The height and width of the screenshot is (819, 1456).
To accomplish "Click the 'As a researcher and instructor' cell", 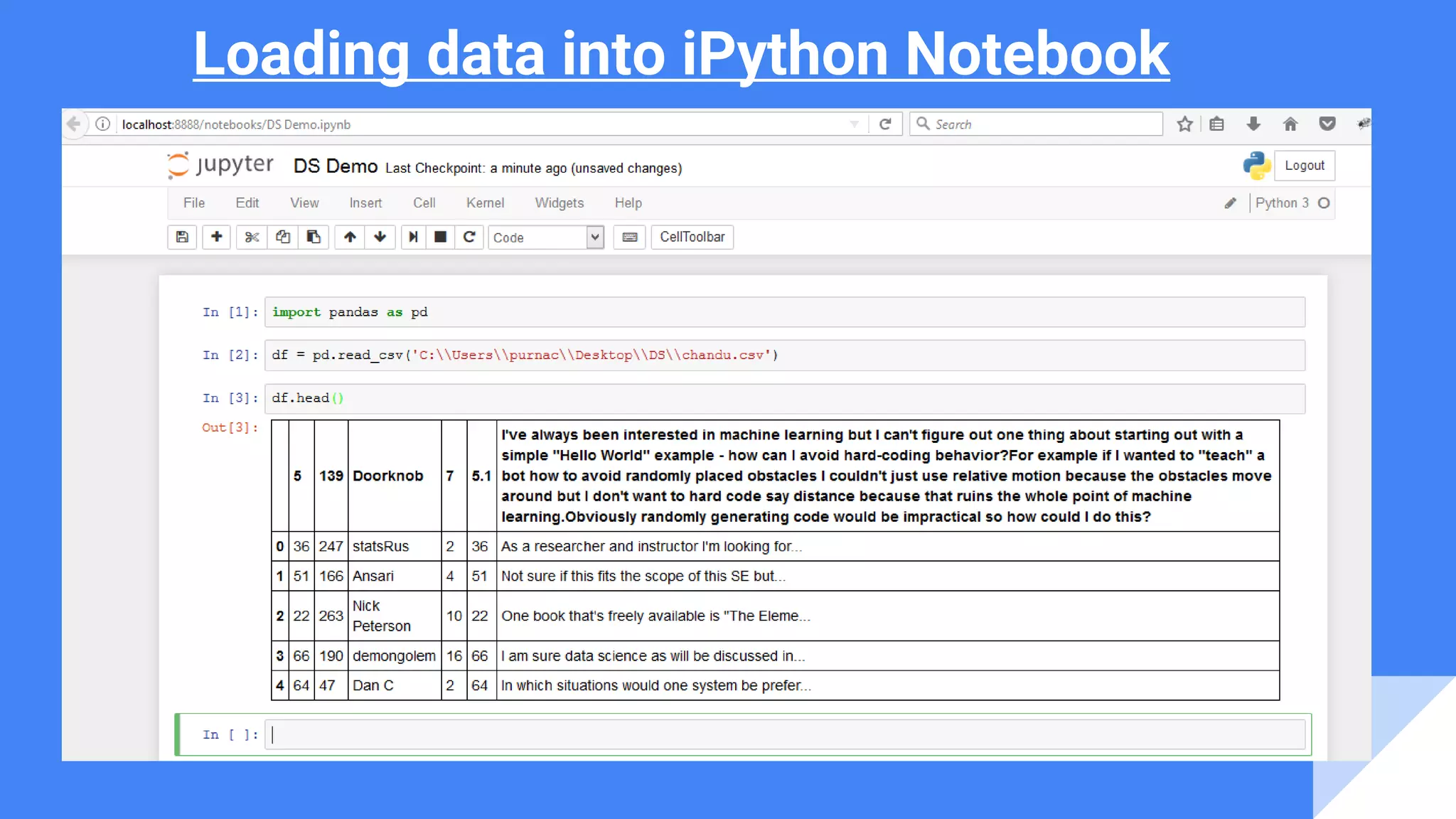I will click(x=888, y=547).
